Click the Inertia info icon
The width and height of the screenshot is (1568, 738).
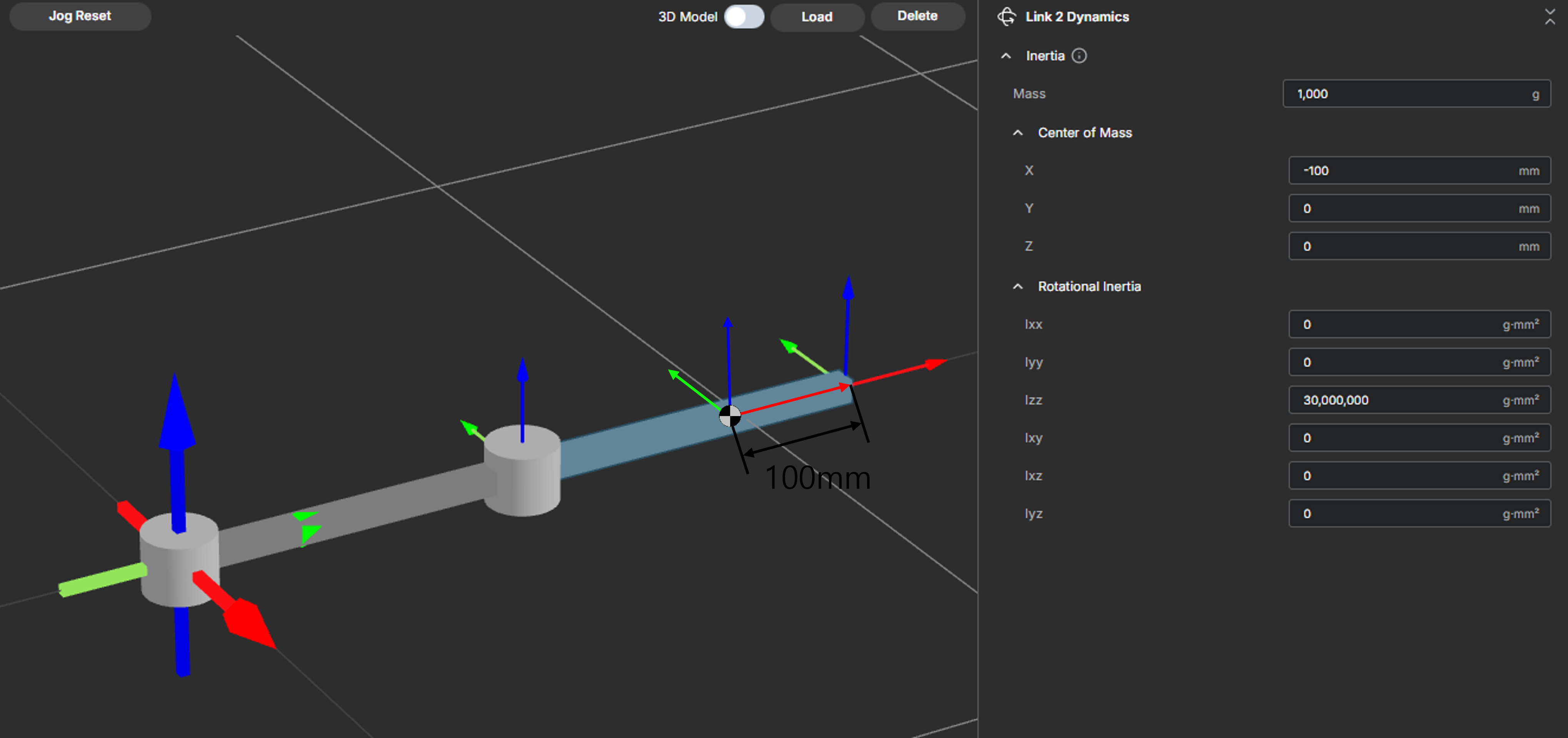click(1079, 56)
